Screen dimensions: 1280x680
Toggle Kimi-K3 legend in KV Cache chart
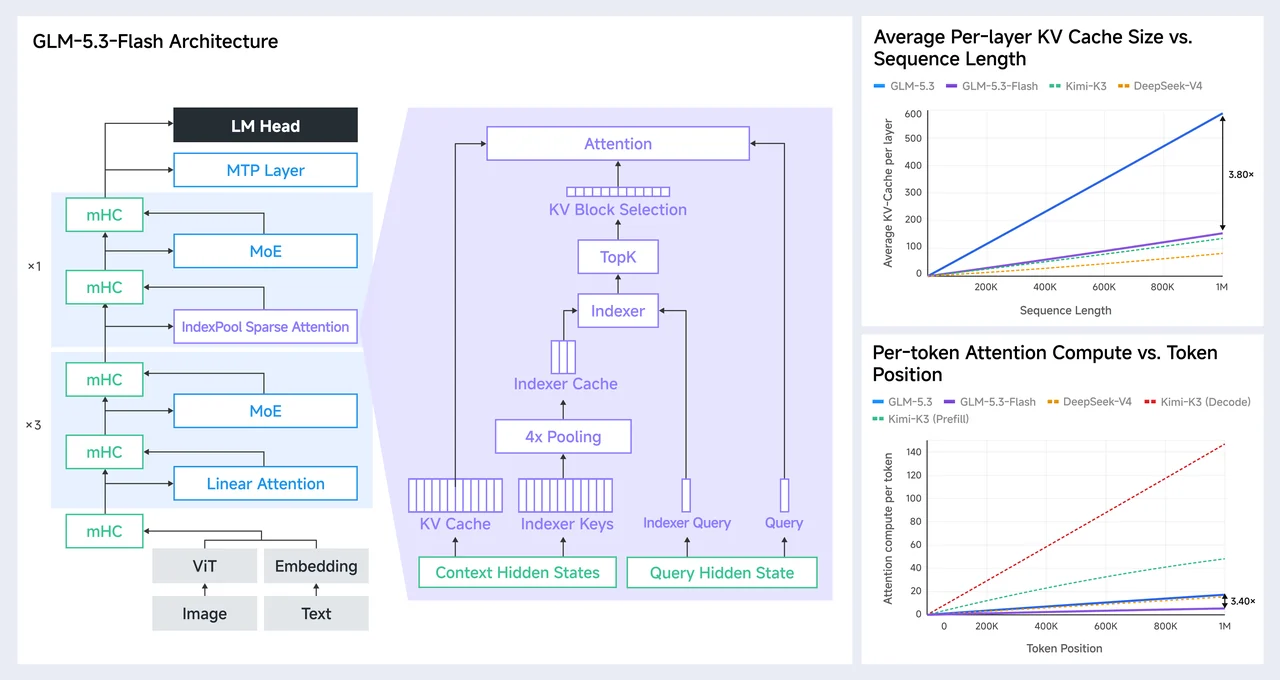click(x=1078, y=86)
